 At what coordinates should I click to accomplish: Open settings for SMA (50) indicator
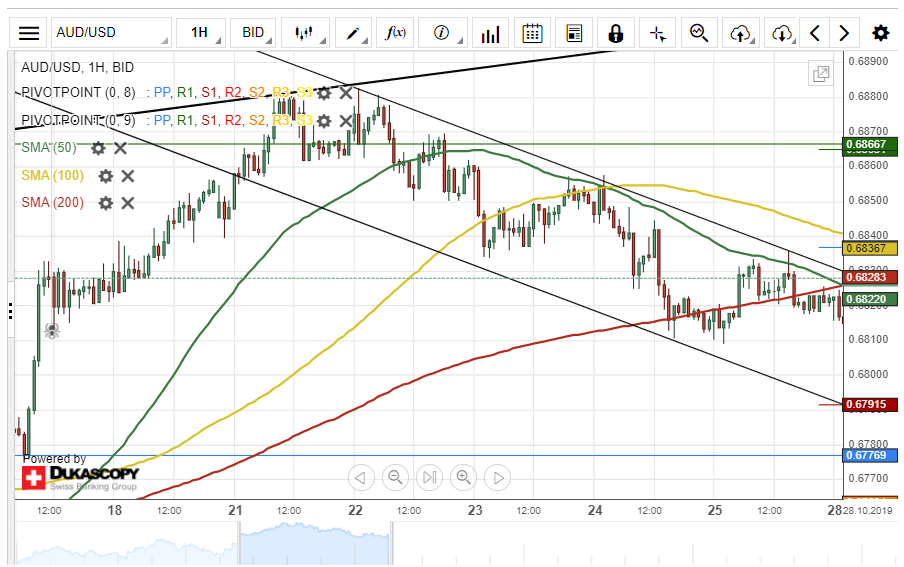coord(98,148)
